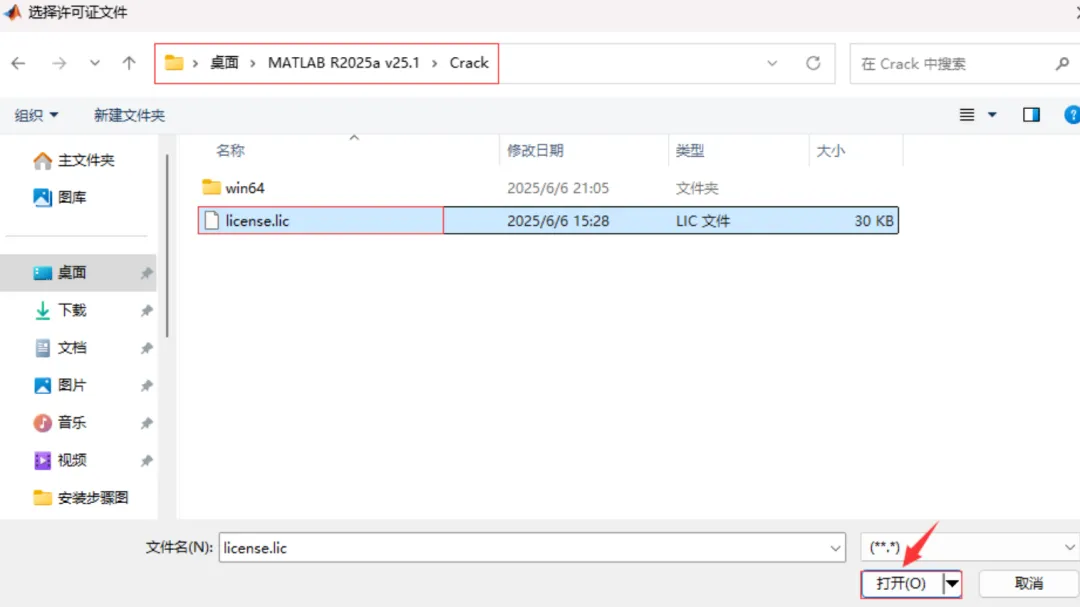The height and width of the screenshot is (607, 1080).
Task: Click the win64 folder icon
Action: tap(211, 187)
